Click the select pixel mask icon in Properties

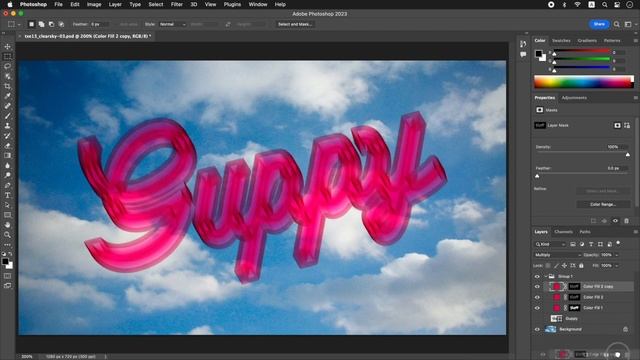pos(618,125)
